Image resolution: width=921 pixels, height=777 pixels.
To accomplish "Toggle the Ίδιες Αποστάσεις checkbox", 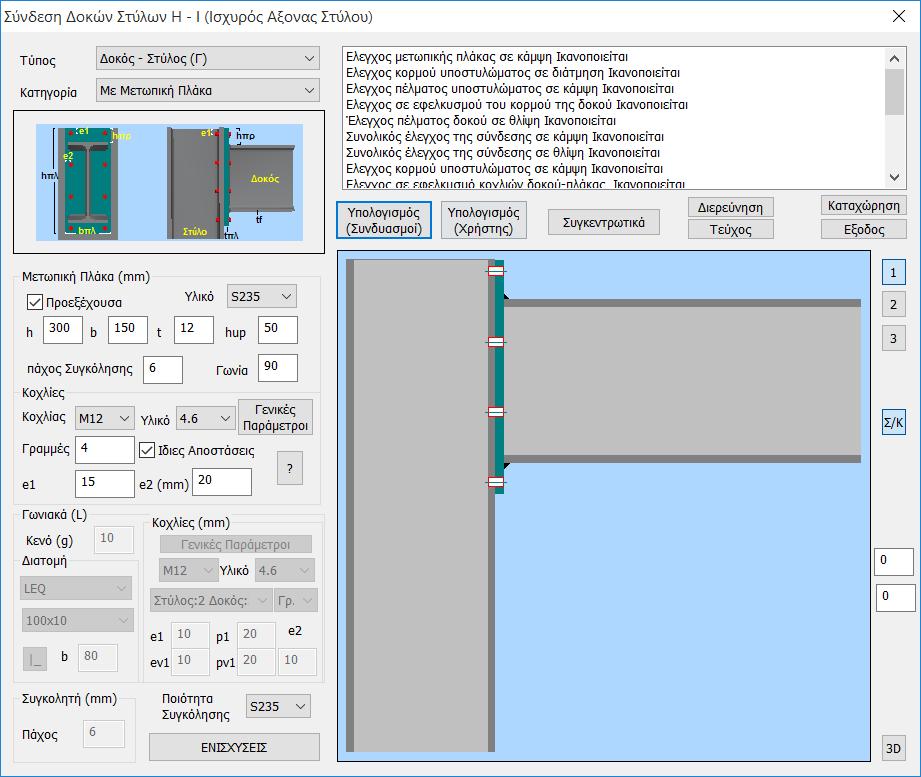I will [147, 450].
